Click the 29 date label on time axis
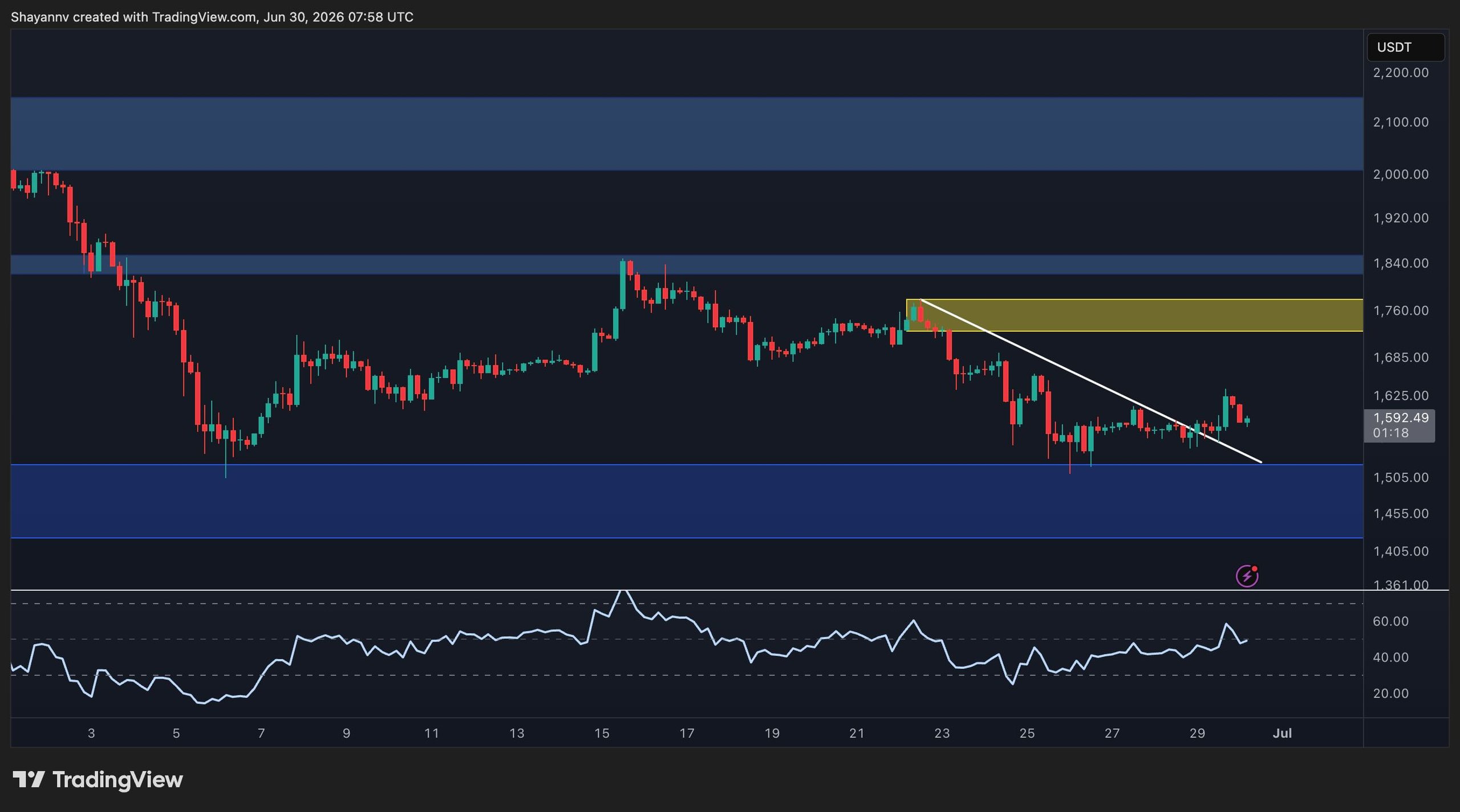The width and height of the screenshot is (1460, 812). (1197, 733)
